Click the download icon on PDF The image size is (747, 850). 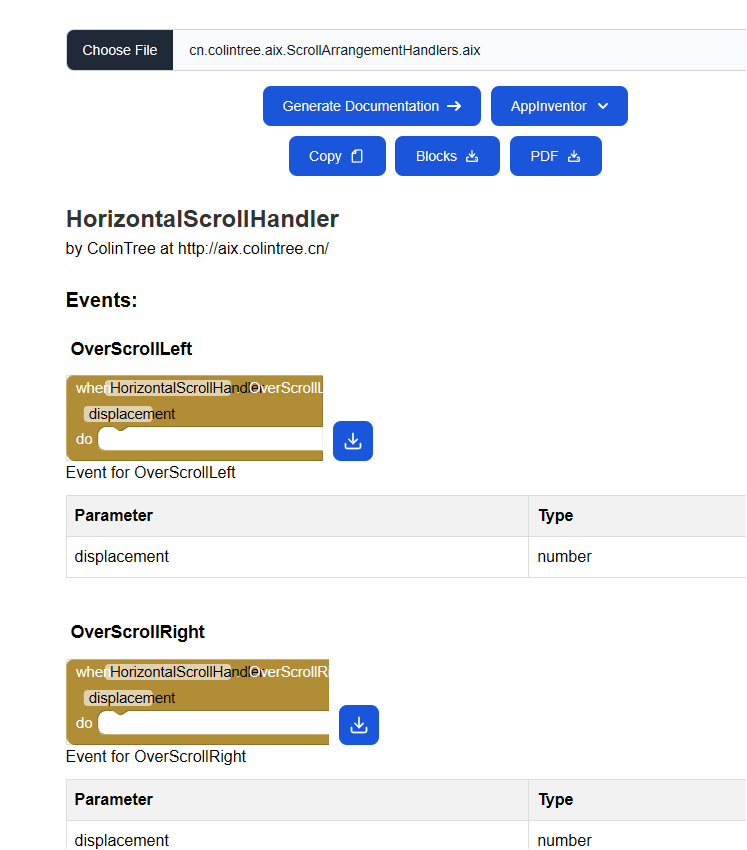[574, 156]
